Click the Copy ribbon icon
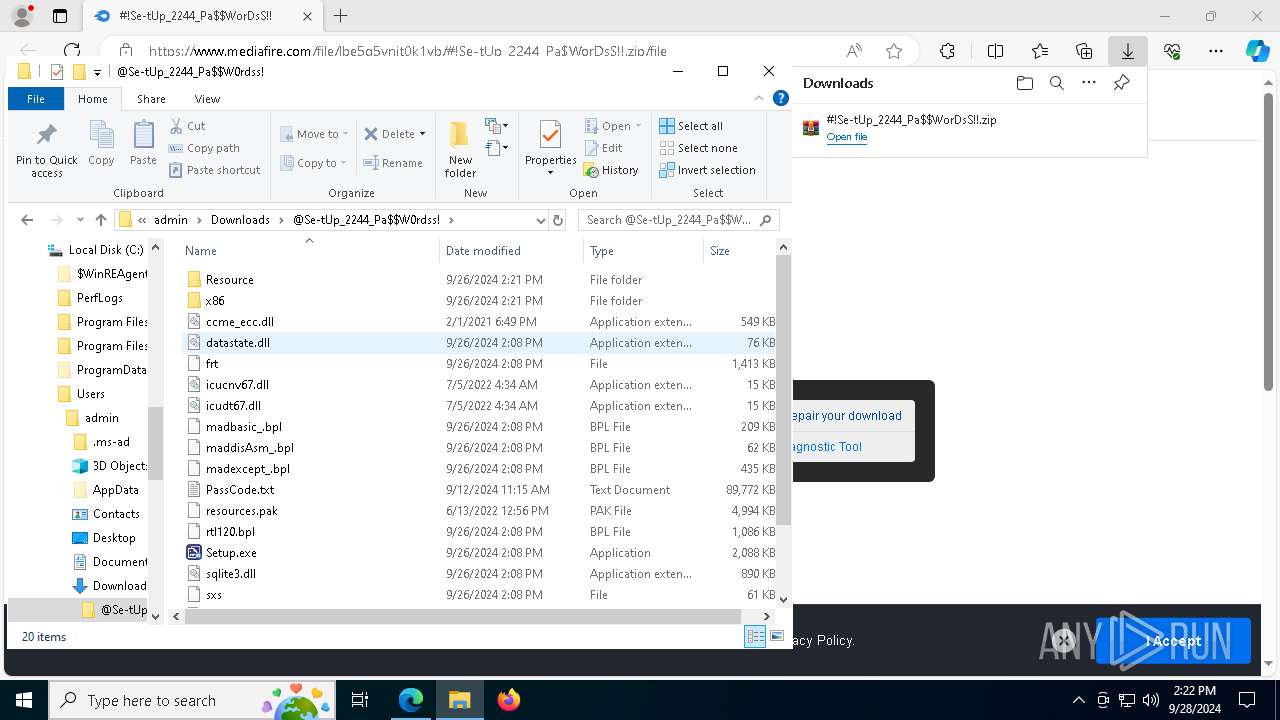1280x720 pixels. point(101,135)
